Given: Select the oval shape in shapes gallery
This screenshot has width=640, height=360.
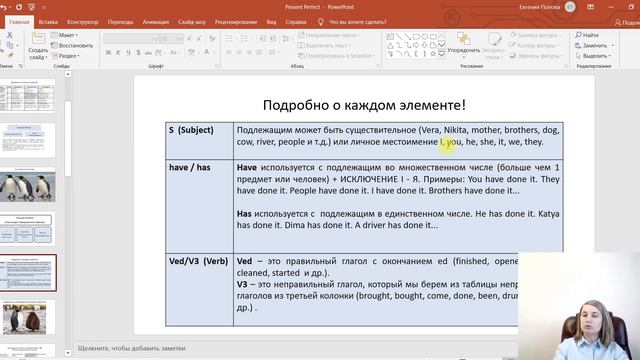Looking at the screenshot, I should pos(424,37).
